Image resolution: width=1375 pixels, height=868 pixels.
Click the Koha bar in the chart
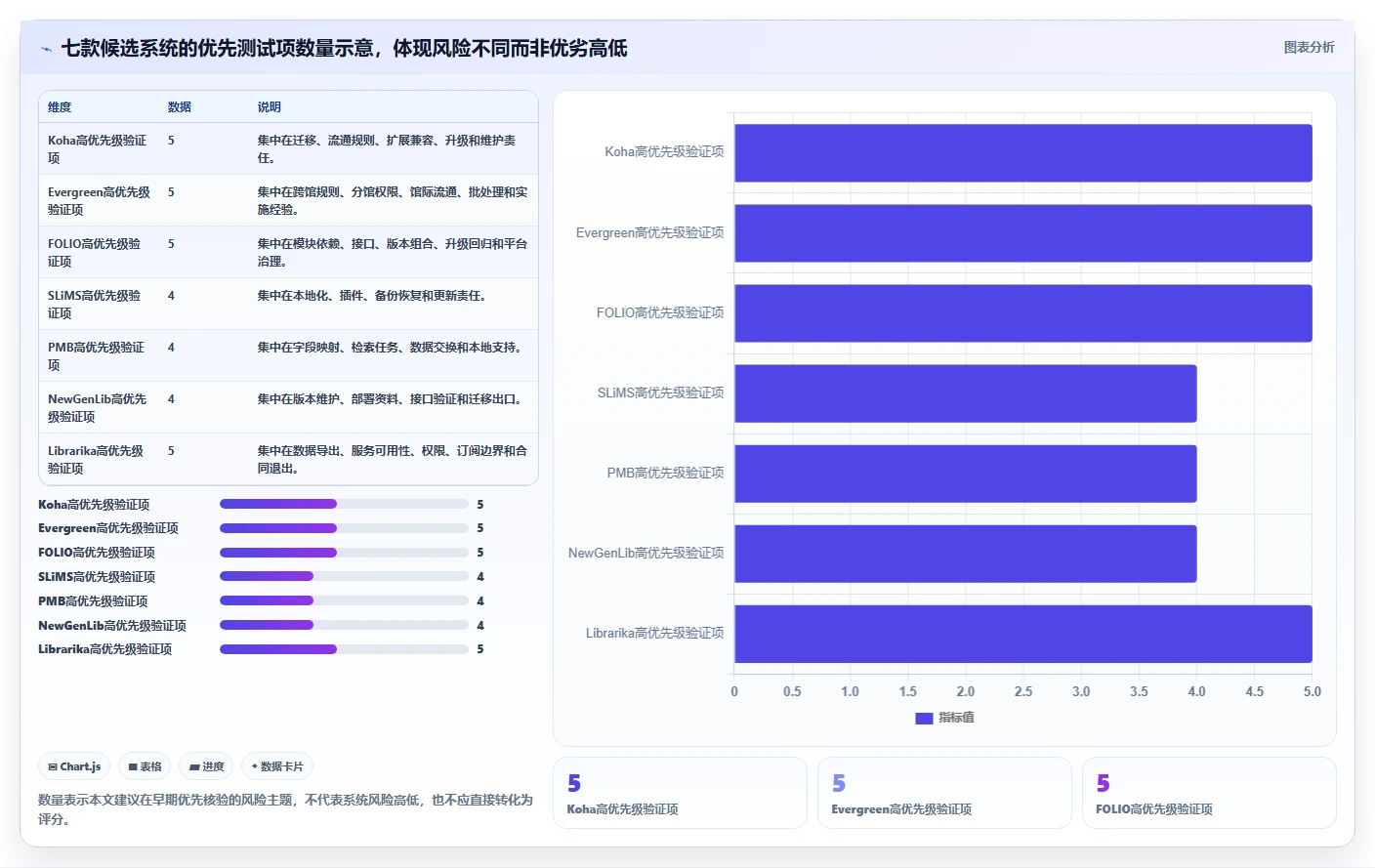pyautogui.click(x=1023, y=152)
